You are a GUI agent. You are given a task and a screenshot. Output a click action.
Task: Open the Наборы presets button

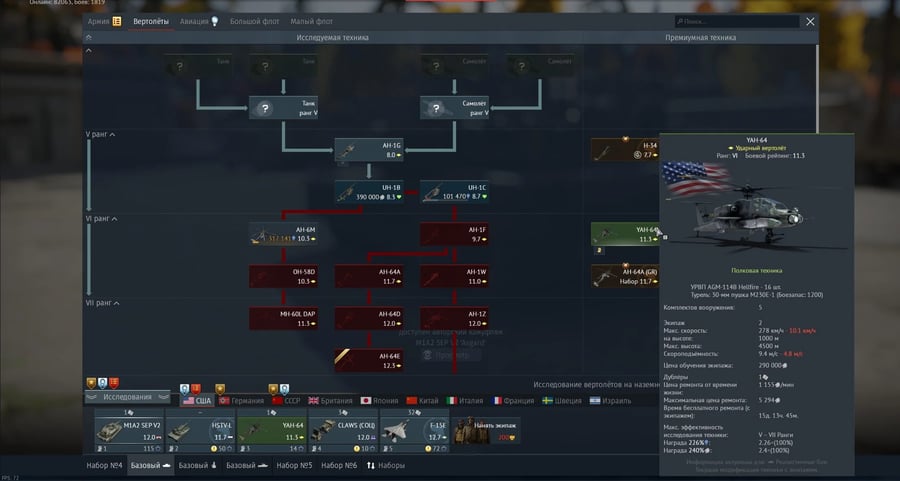(386, 465)
